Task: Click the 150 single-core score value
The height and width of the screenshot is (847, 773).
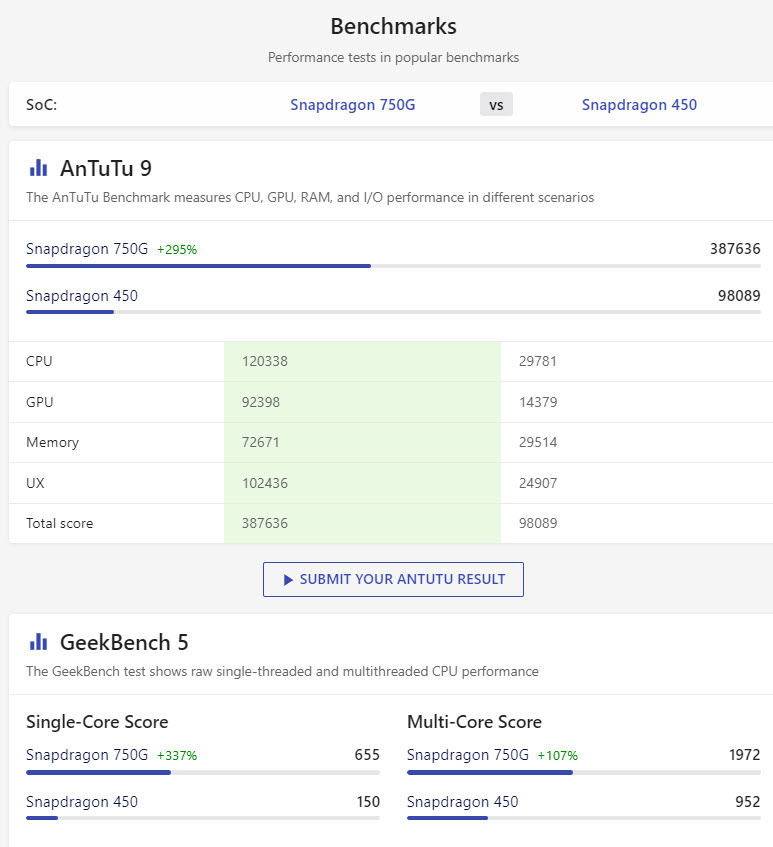Action: (x=368, y=802)
